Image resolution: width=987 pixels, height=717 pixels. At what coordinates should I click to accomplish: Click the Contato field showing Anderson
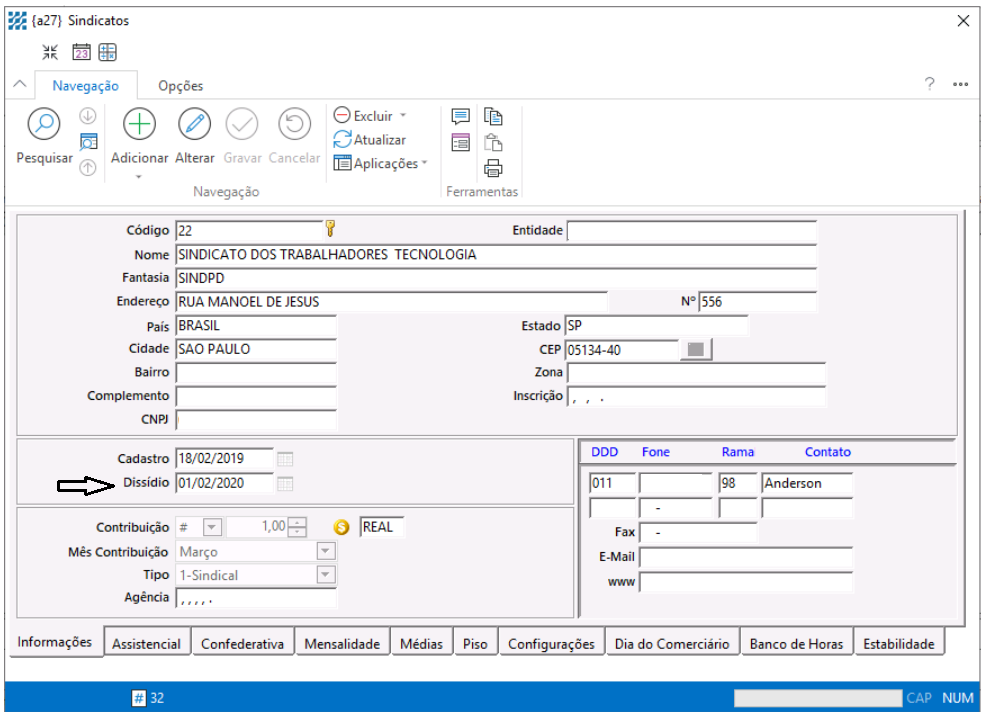[x=807, y=483]
